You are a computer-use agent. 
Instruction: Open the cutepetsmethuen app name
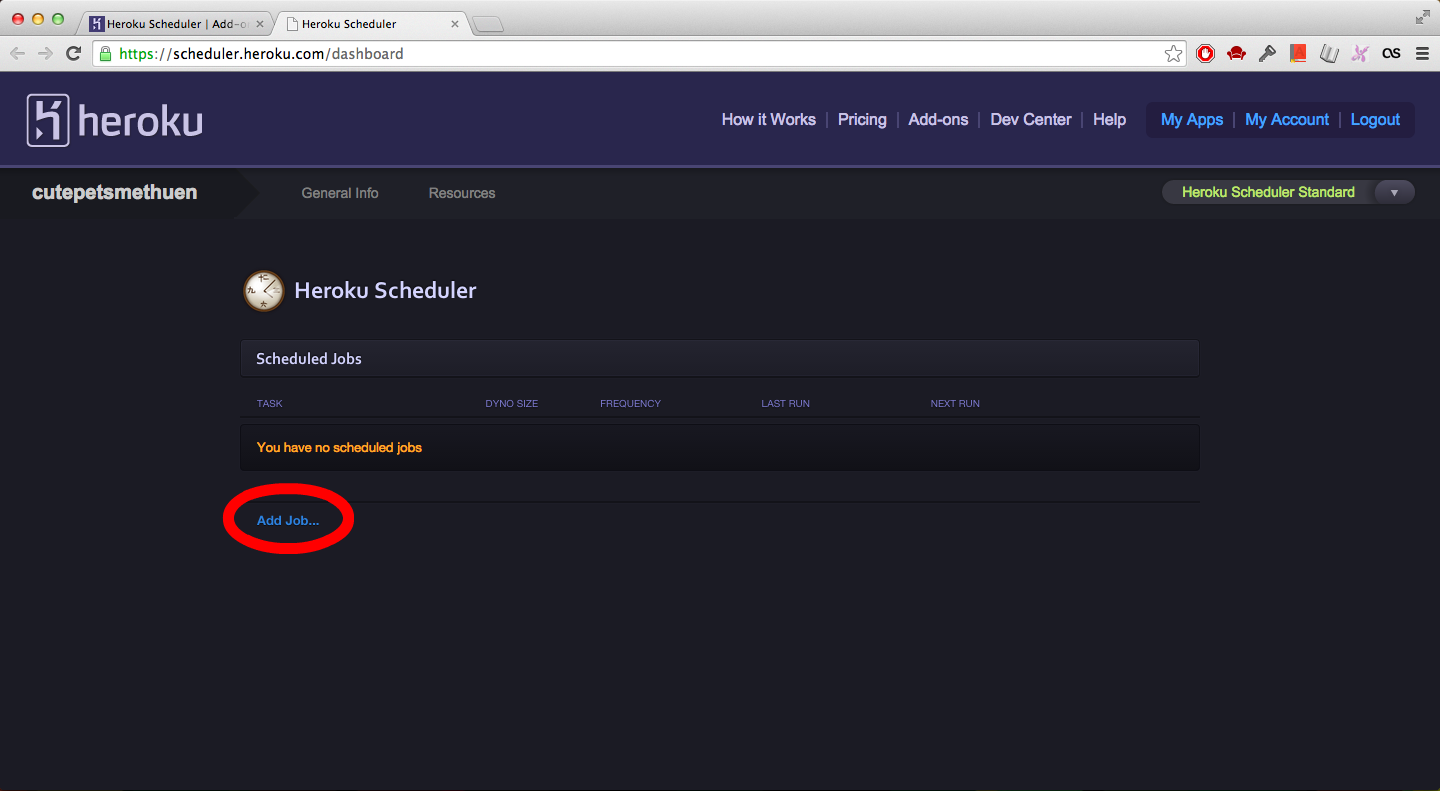pos(114,193)
